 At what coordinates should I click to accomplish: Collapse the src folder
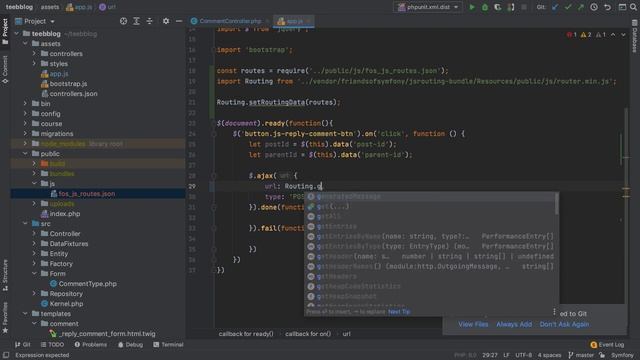pyautogui.click(x=25, y=224)
